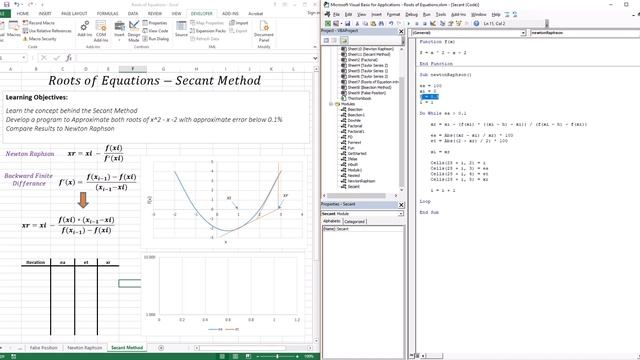
Task: Expand the Excel formula bar
Action: coord(315,58)
